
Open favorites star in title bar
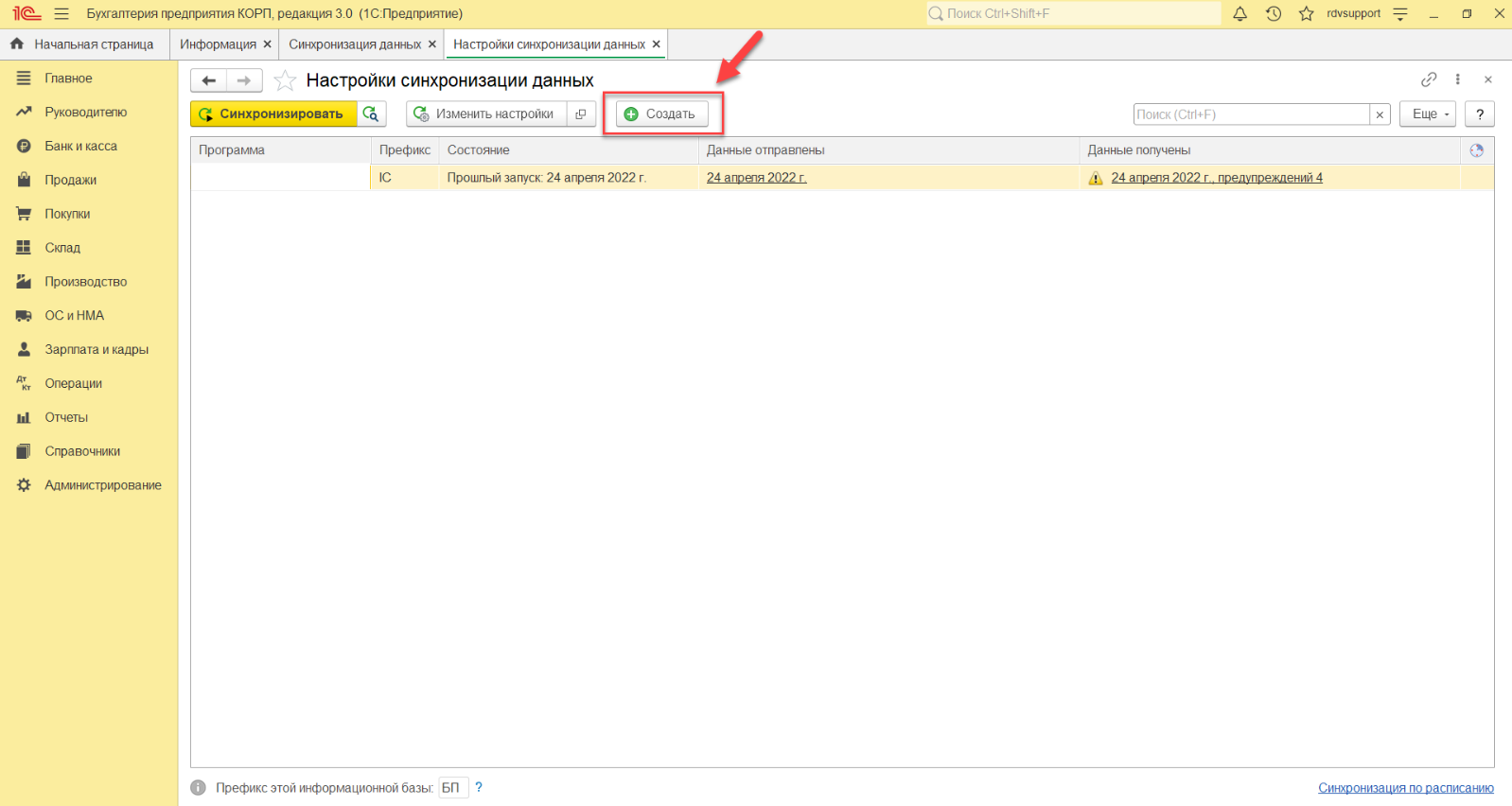point(1307,14)
